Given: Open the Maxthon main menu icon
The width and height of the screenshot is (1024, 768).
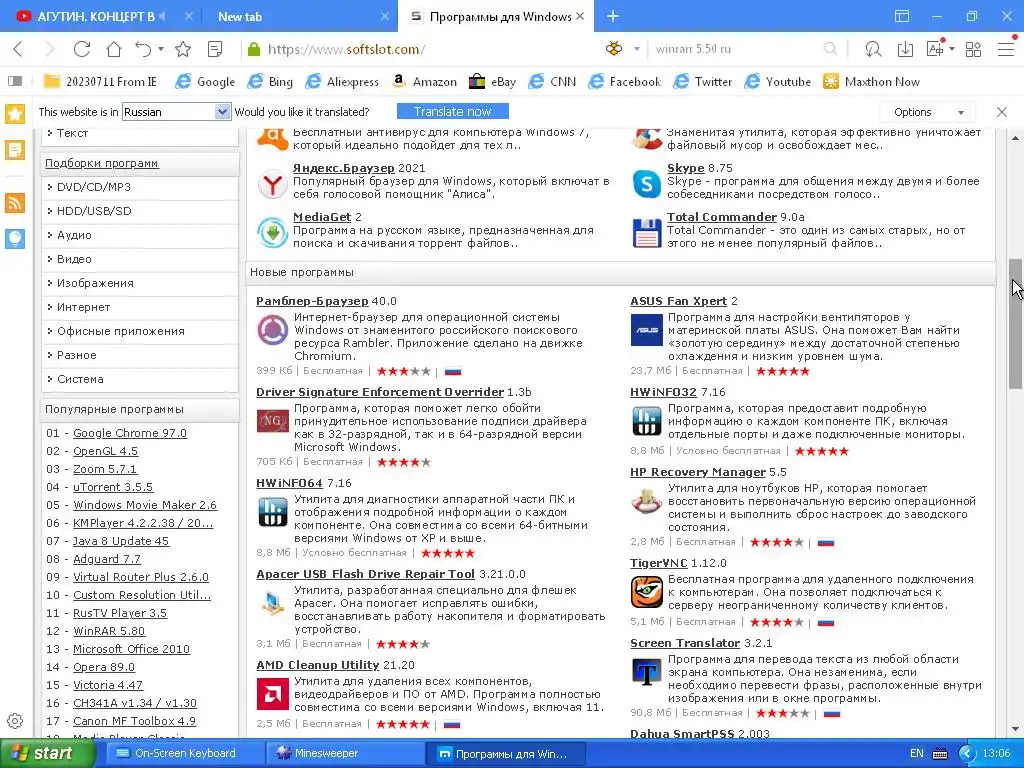Looking at the screenshot, I should click(1006, 49).
